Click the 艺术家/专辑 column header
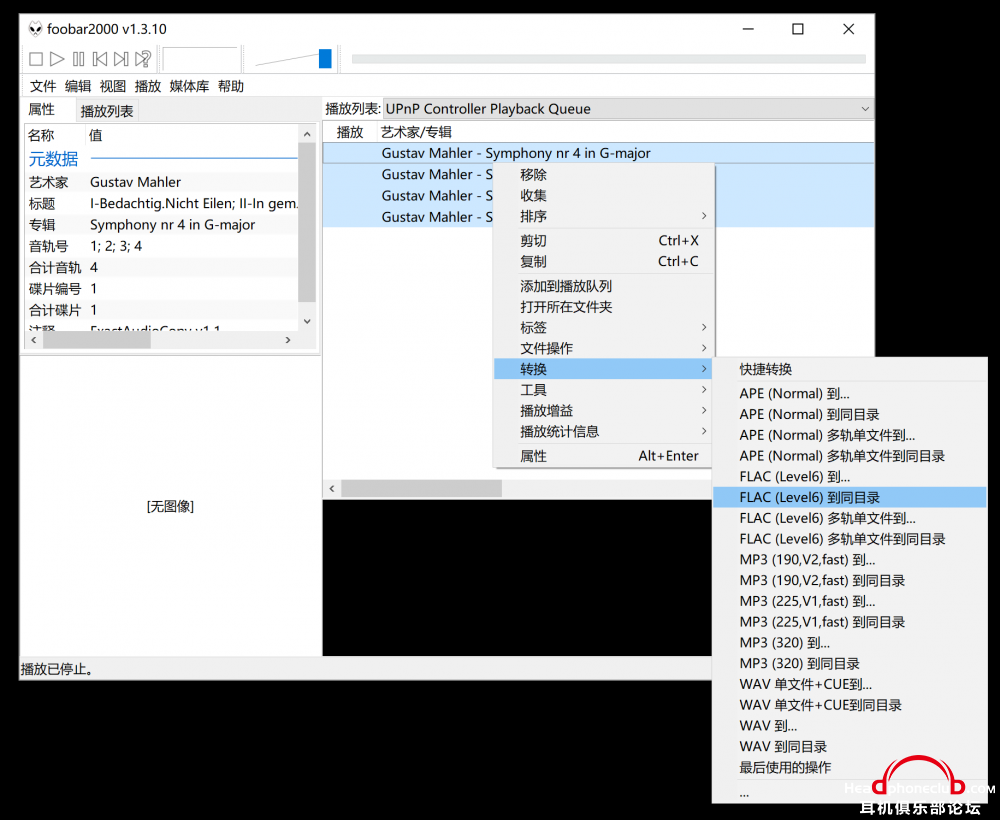This screenshot has width=1000, height=820. pyautogui.click(x=416, y=132)
